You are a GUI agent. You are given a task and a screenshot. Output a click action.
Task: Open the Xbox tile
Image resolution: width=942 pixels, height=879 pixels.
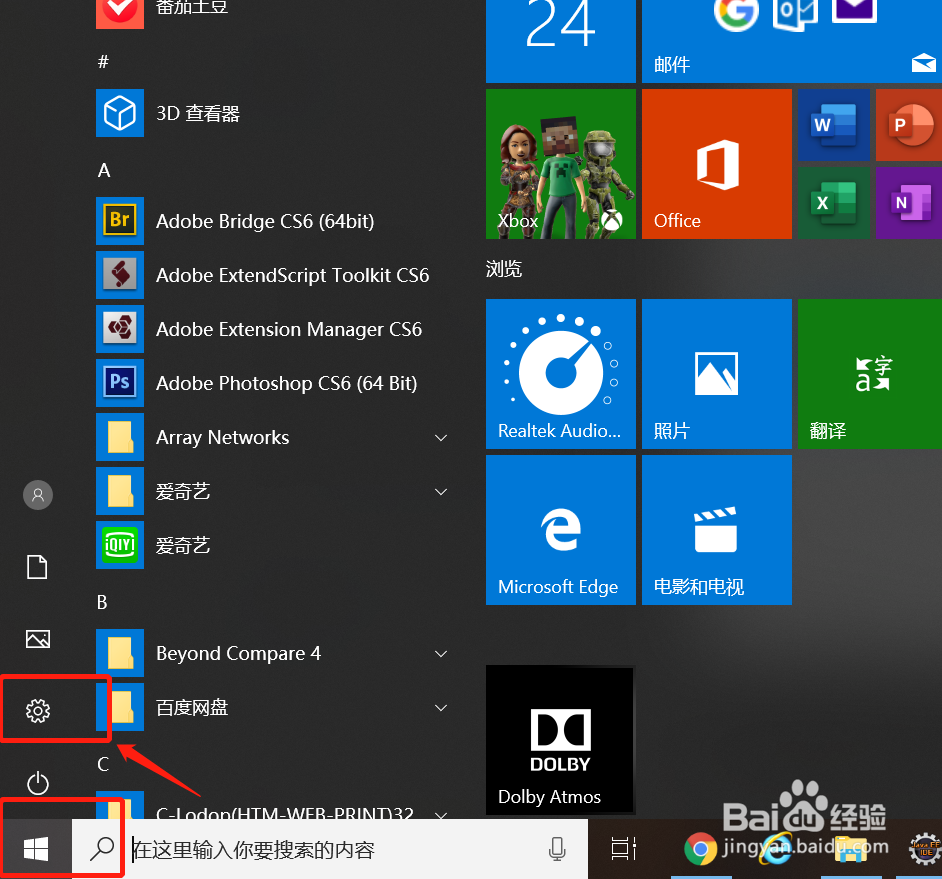(561, 164)
